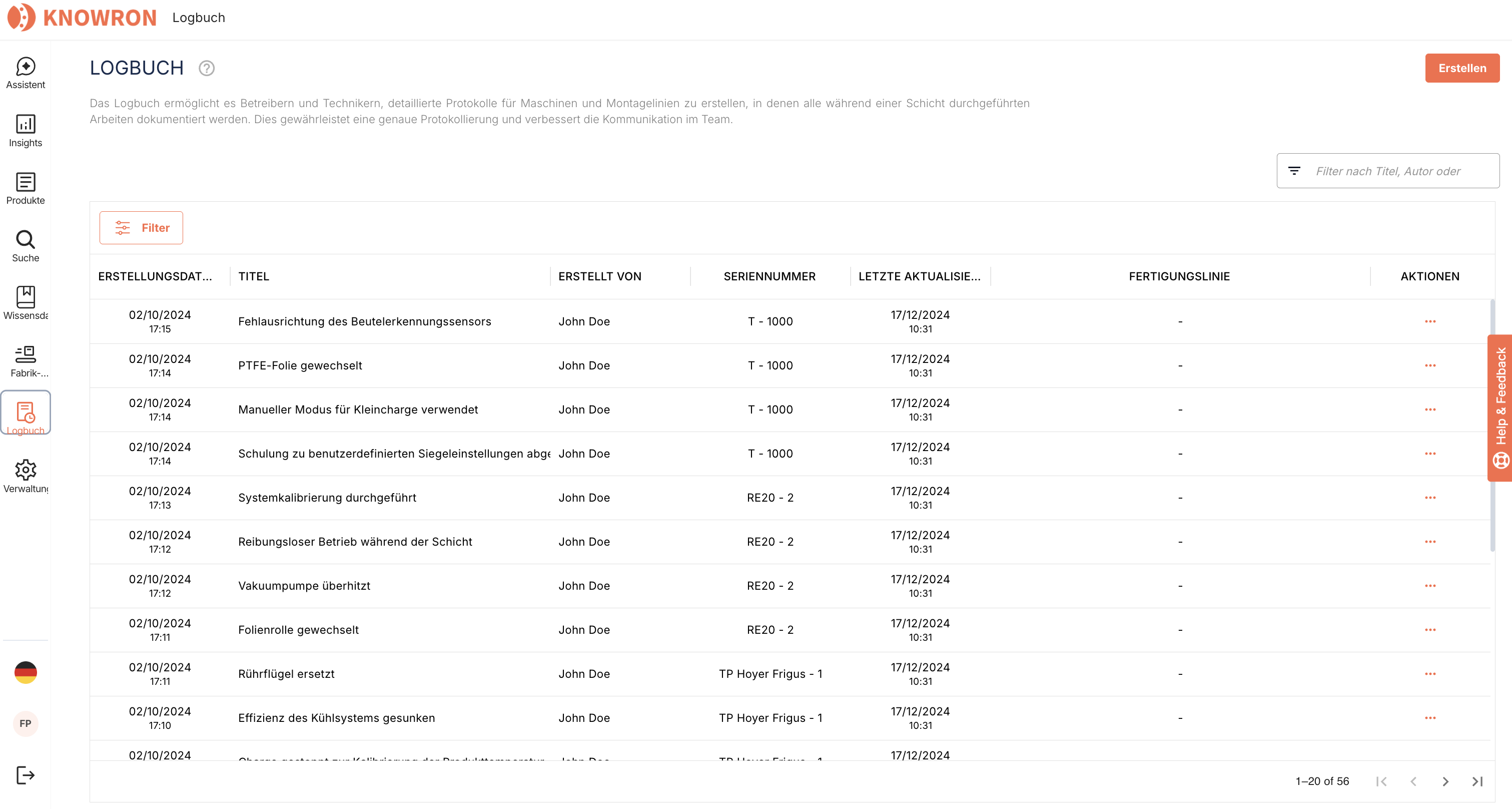The image size is (1512, 809).
Task: Jump to last page of entries
Action: [1477, 781]
